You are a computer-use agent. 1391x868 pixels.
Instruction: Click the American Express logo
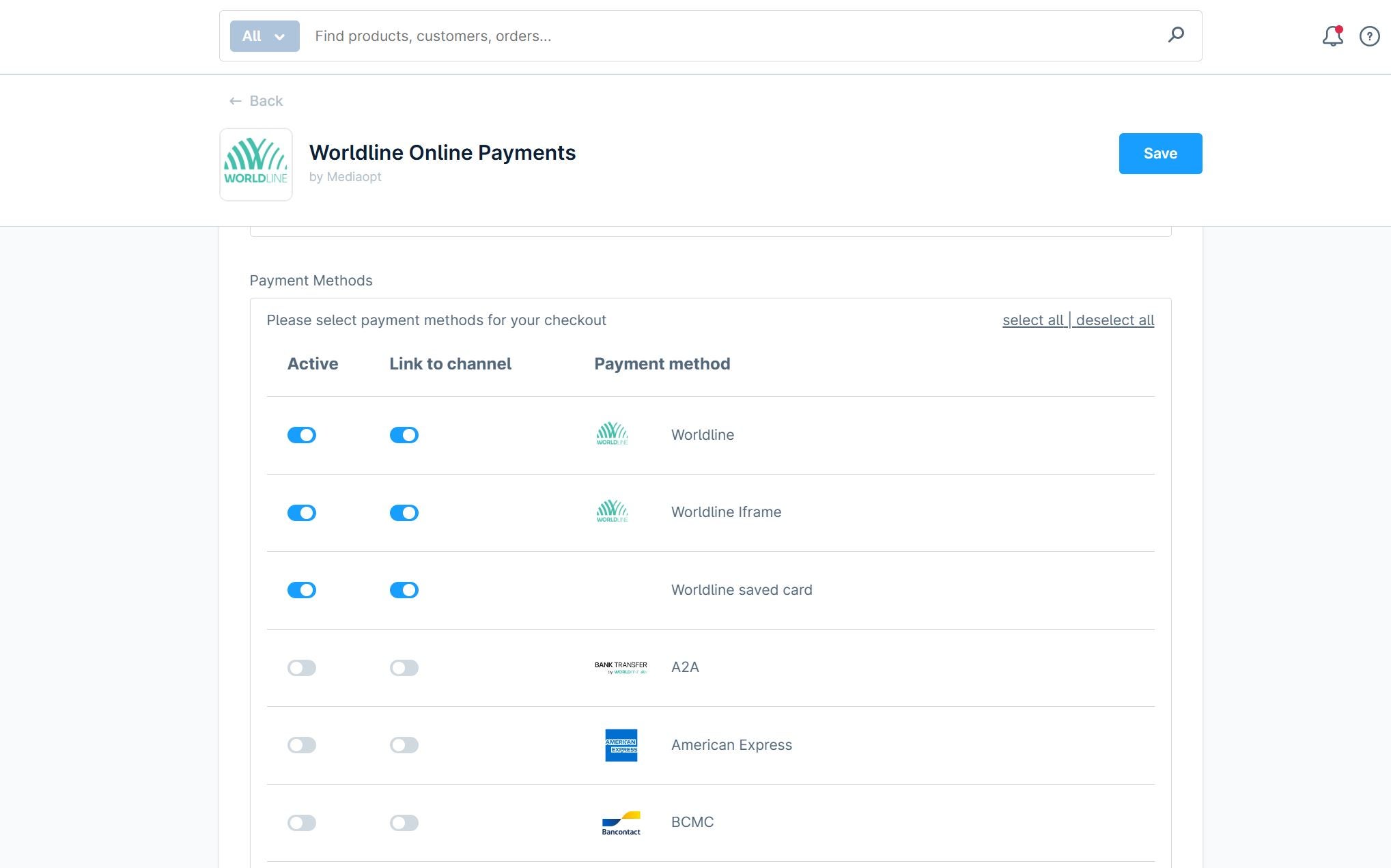pos(621,745)
